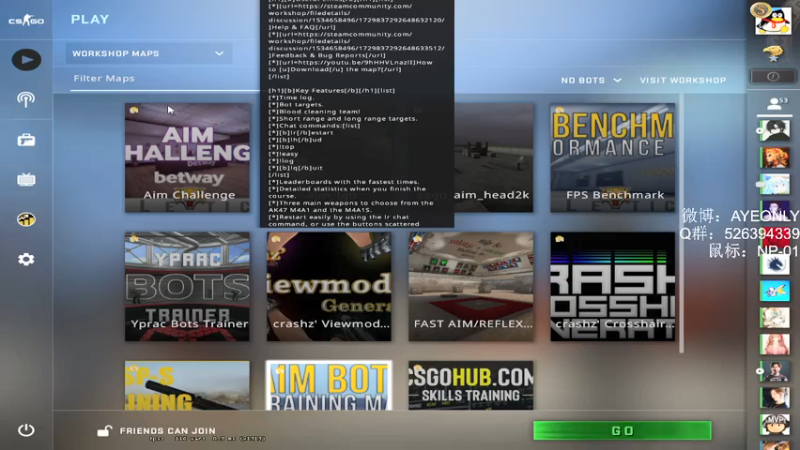This screenshot has height=450, width=800.
Task: Select the aim_head2k map
Action: pyautogui.click(x=493, y=158)
